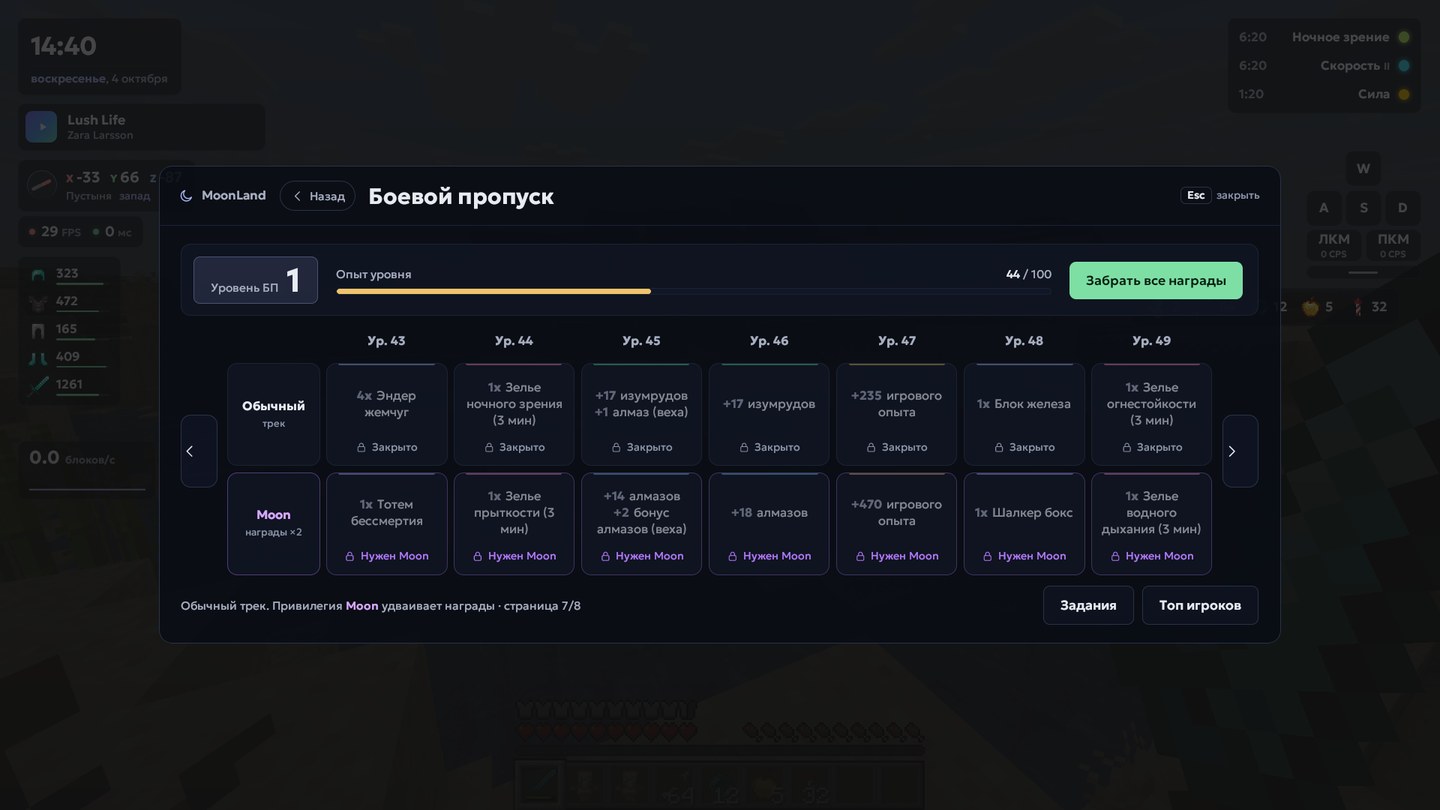
Task: Click the colored dot next to Ночное зрение
Action: (x=1404, y=37)
